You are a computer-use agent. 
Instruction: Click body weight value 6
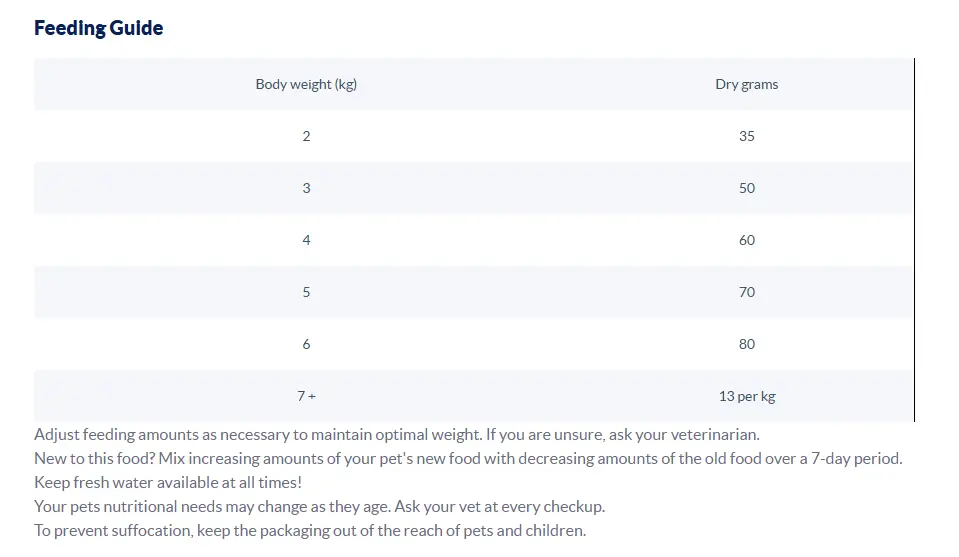pos(306,344)
